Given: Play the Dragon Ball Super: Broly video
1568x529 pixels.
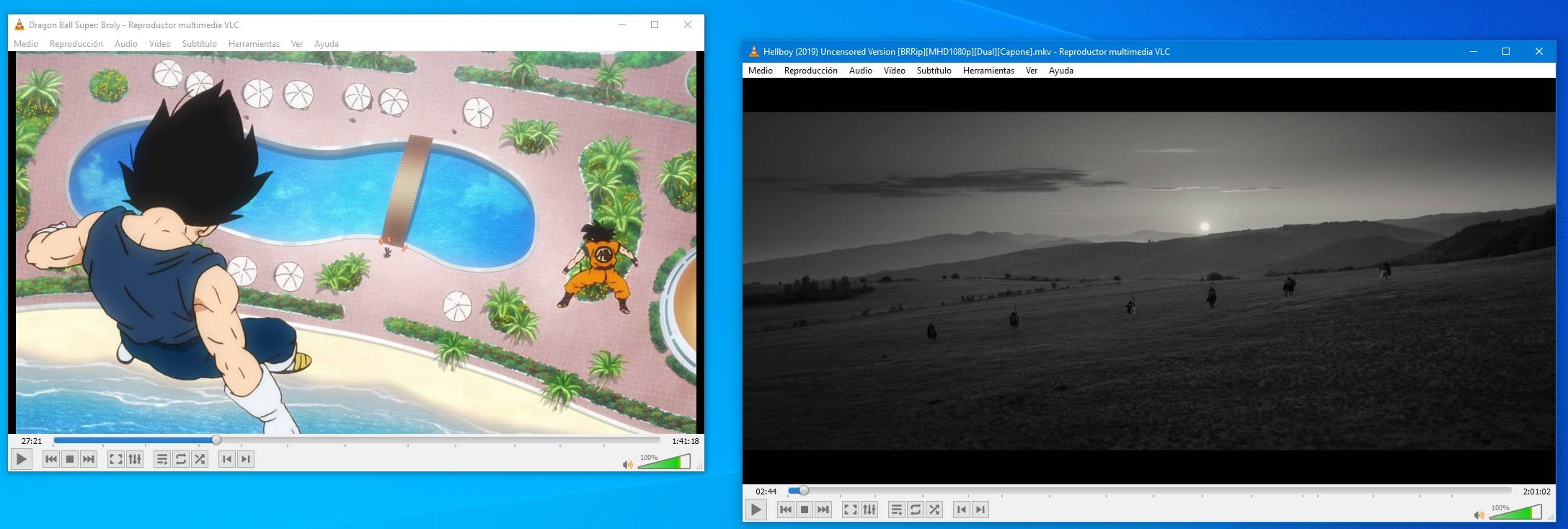Looking at the screenshot, I should tap(22, 459).
